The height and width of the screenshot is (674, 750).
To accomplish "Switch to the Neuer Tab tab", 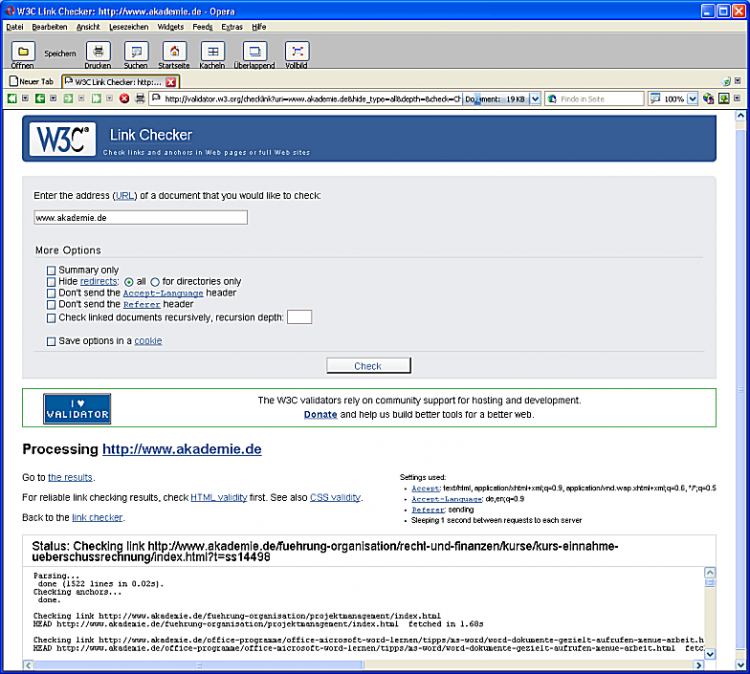I will coord(32,81).
